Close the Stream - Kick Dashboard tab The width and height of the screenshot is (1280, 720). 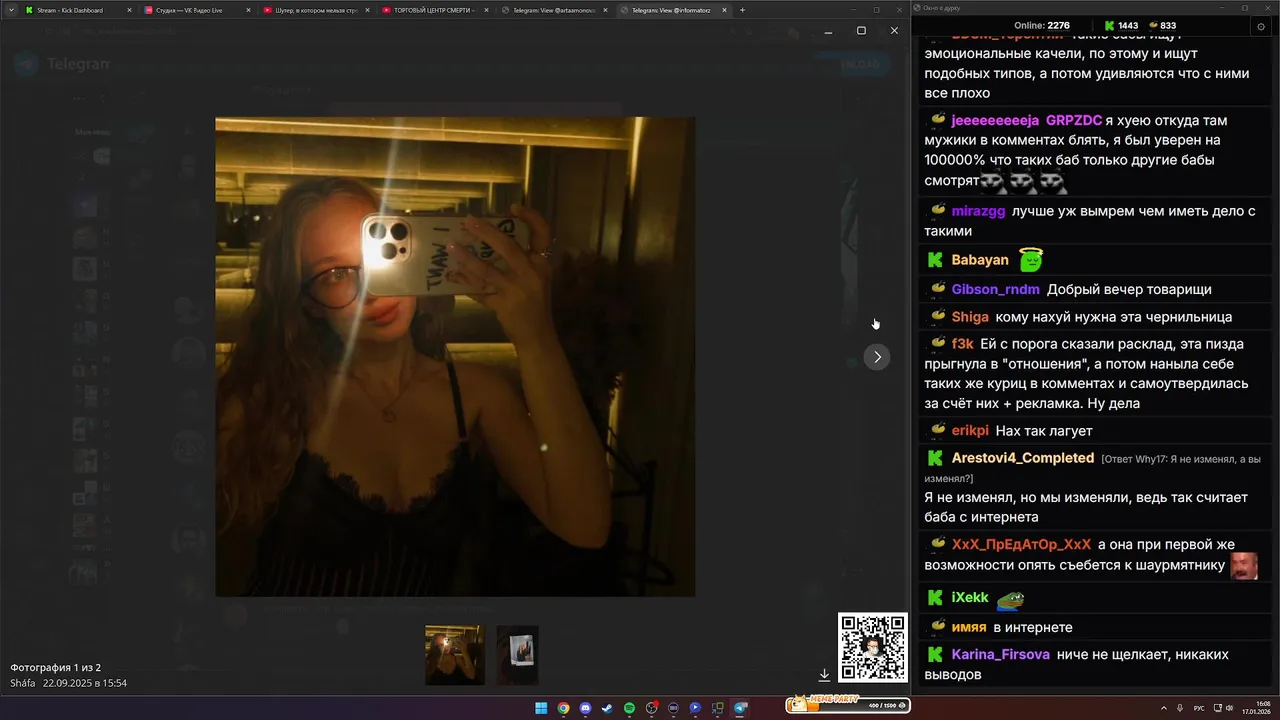pos(129,10)
